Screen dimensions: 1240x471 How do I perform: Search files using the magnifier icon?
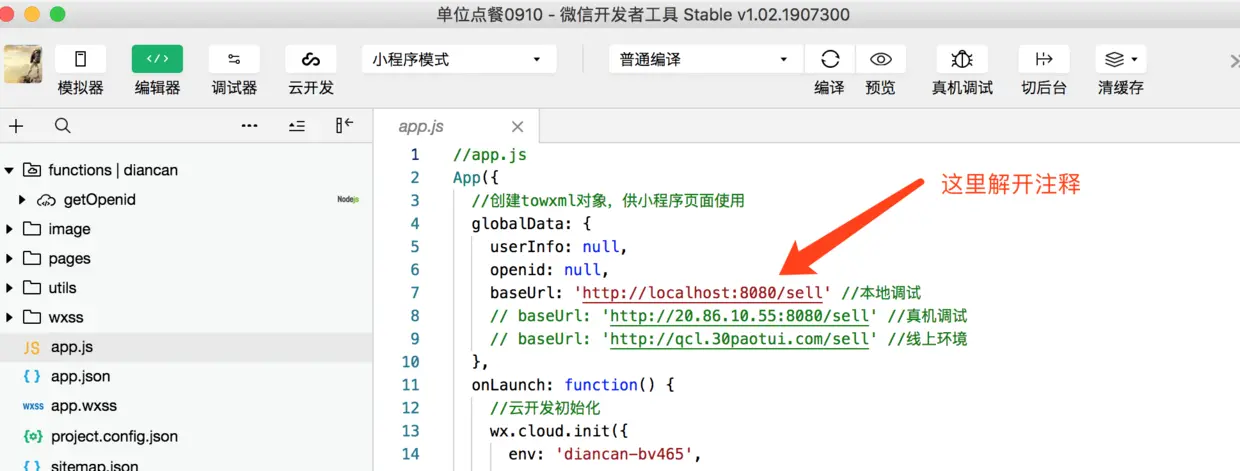62,126
